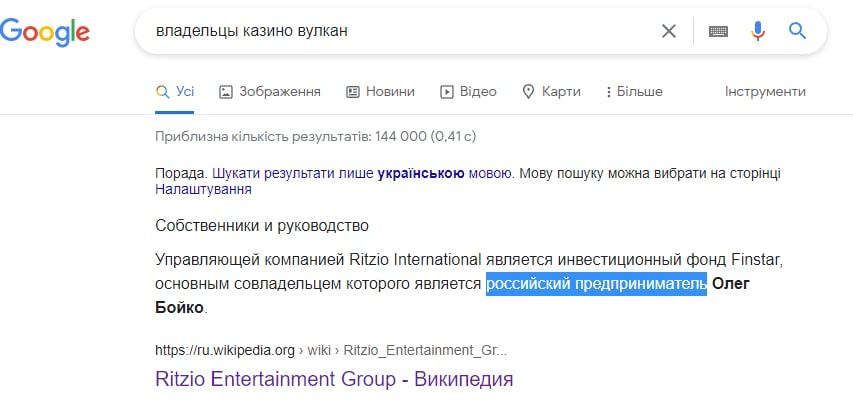Select the Усі results tab
The width and height of the screenshot is (853, 400).
(x=175, y=91)
